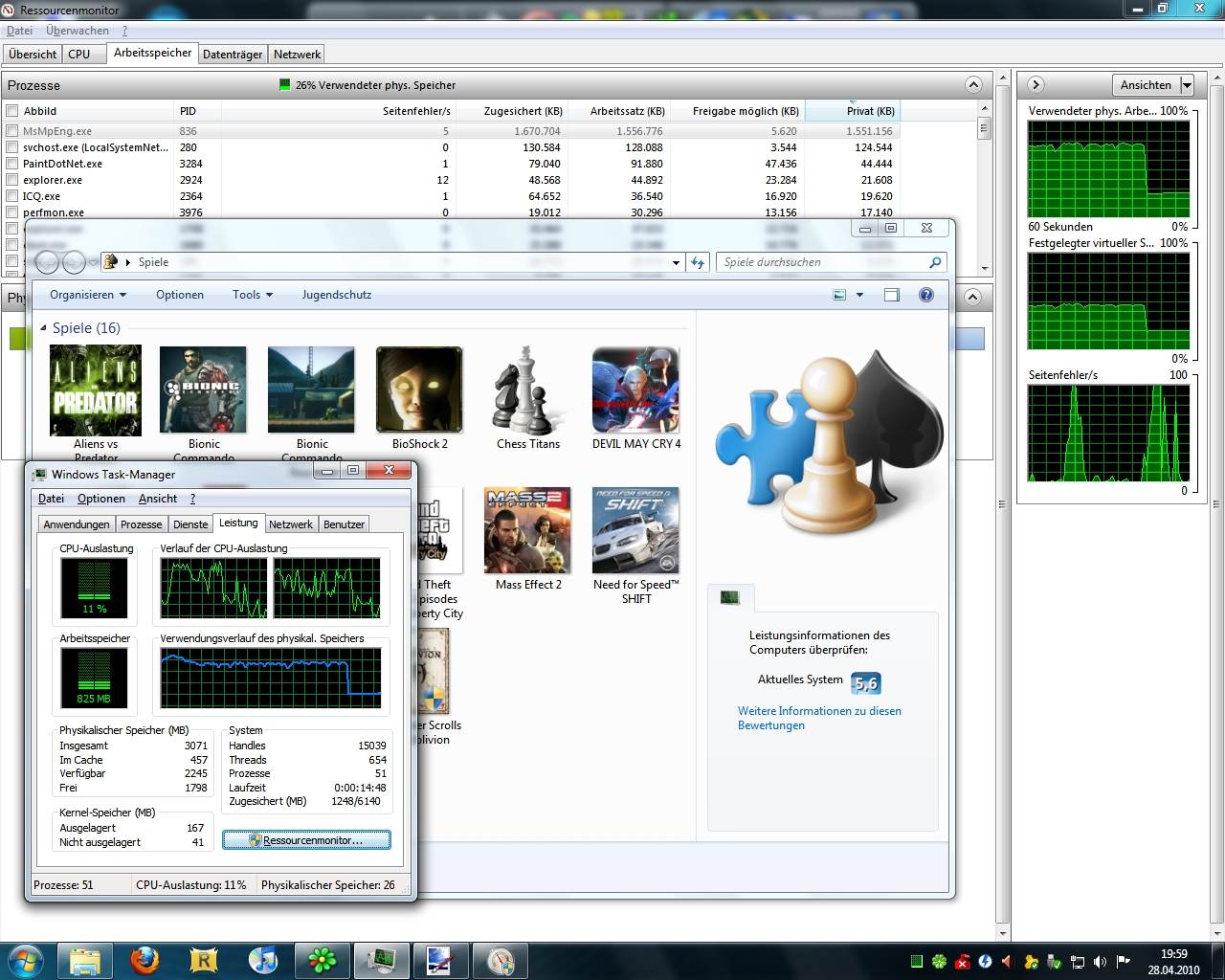Screen dimensions: 1225x980
Task: Open iTunes from the taskbar
Action: pos(263,961)
